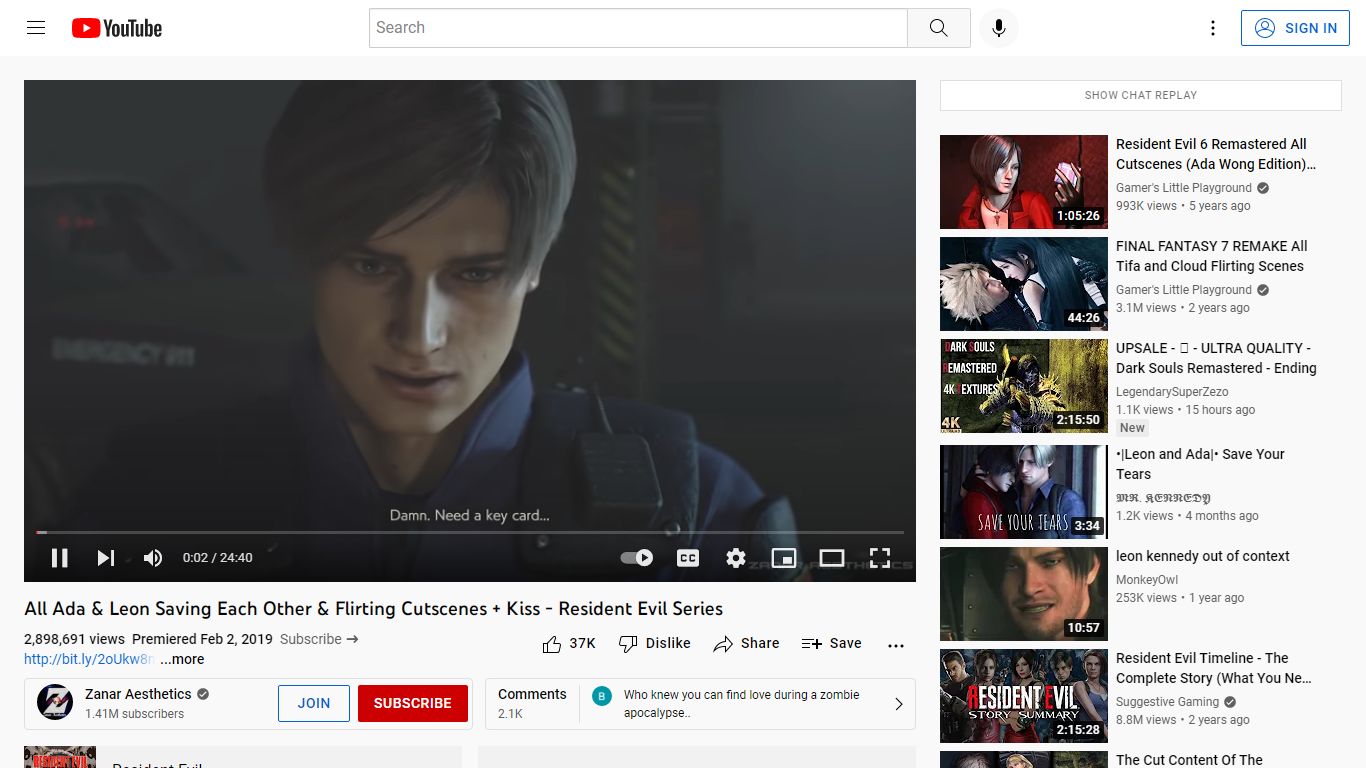Toggle autoplay switch in player
The image size is (1366, 768).
click(x=637, y=558)
